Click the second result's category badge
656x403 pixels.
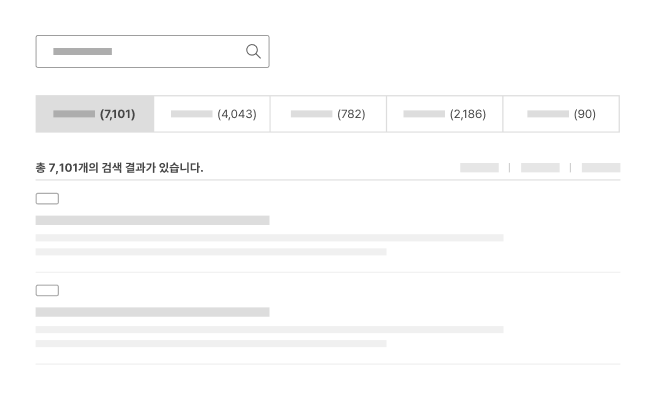[47, 290]
